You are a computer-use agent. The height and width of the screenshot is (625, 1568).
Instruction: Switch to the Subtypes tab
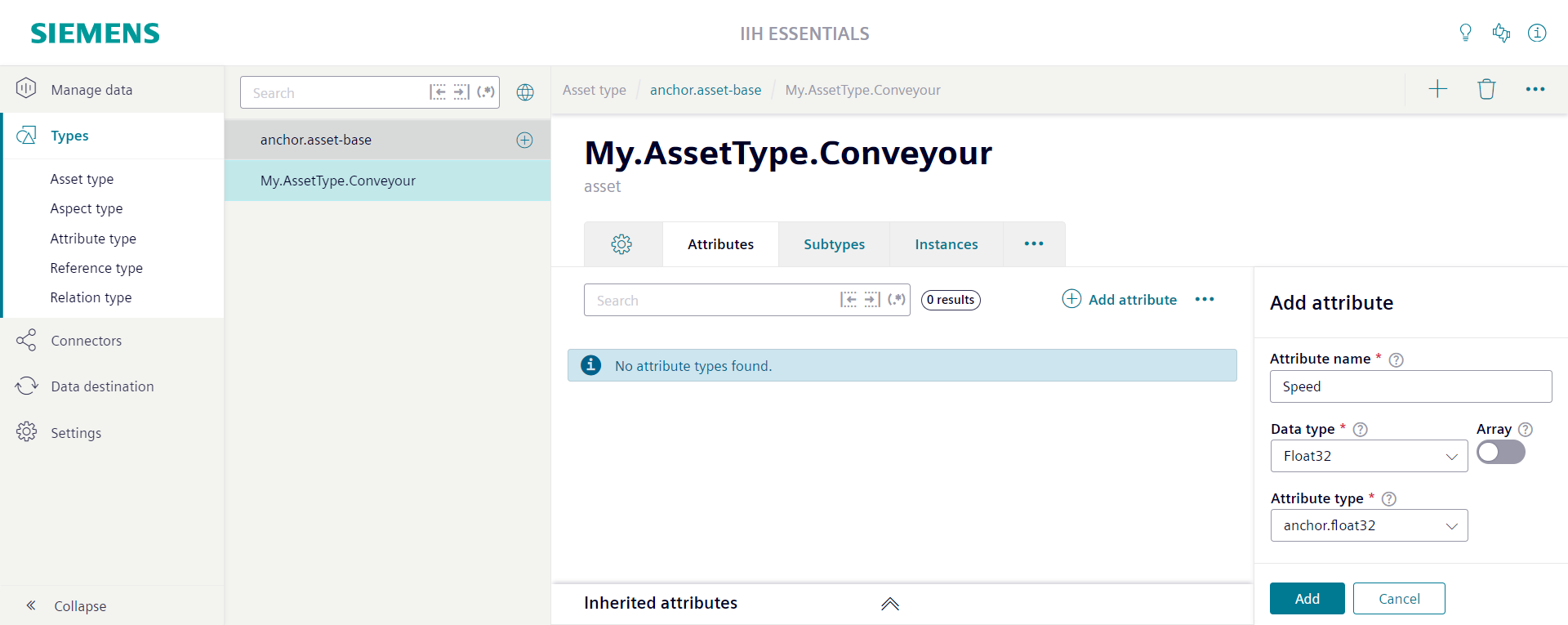pos(834,244)
